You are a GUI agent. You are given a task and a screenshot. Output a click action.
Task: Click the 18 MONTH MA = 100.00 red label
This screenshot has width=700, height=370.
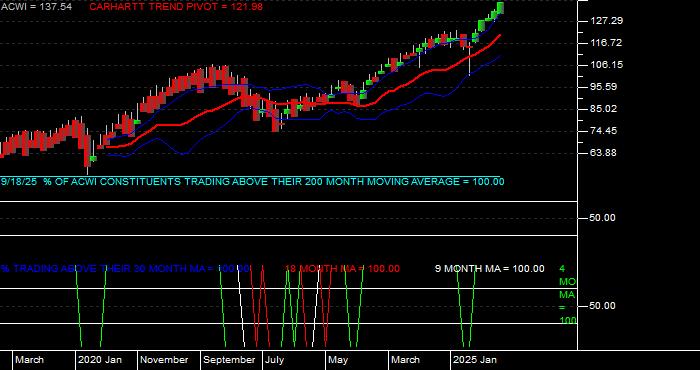342,269
